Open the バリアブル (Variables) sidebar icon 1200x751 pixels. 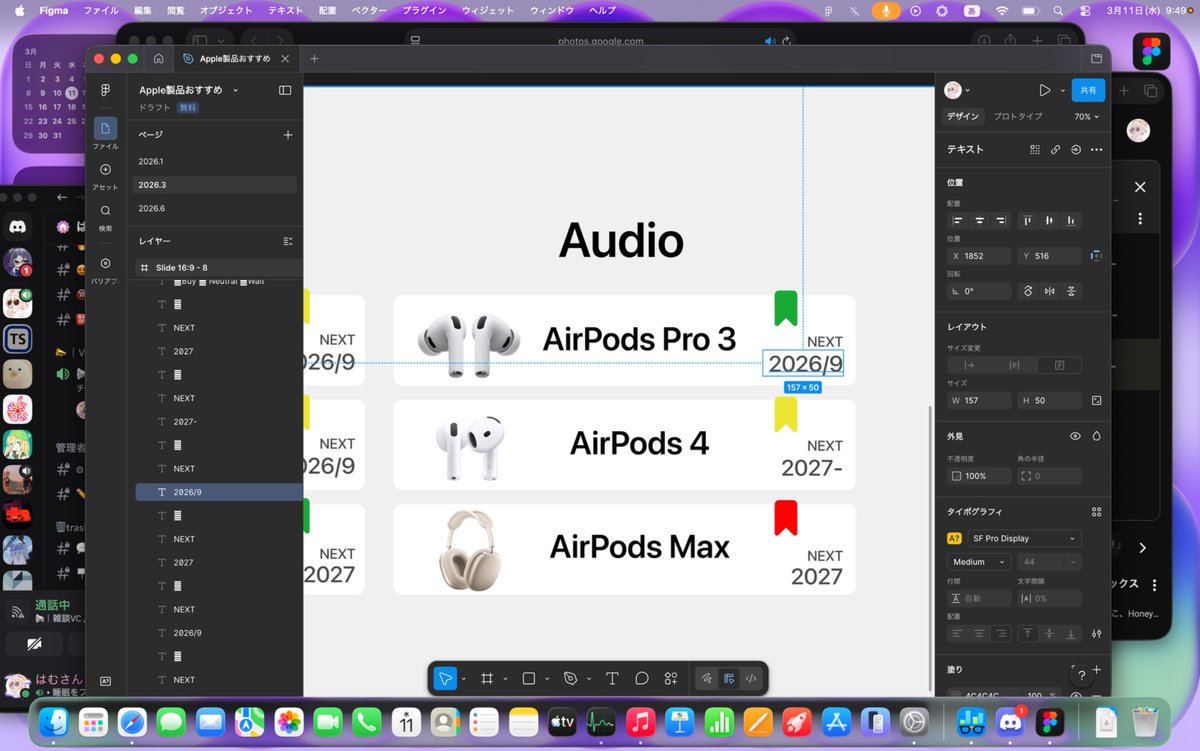pos(105,263)
